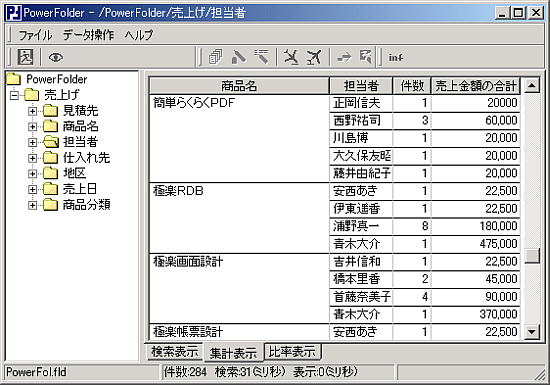
Task: Click the eye view icon in toolbar
Action: point(56,57)
